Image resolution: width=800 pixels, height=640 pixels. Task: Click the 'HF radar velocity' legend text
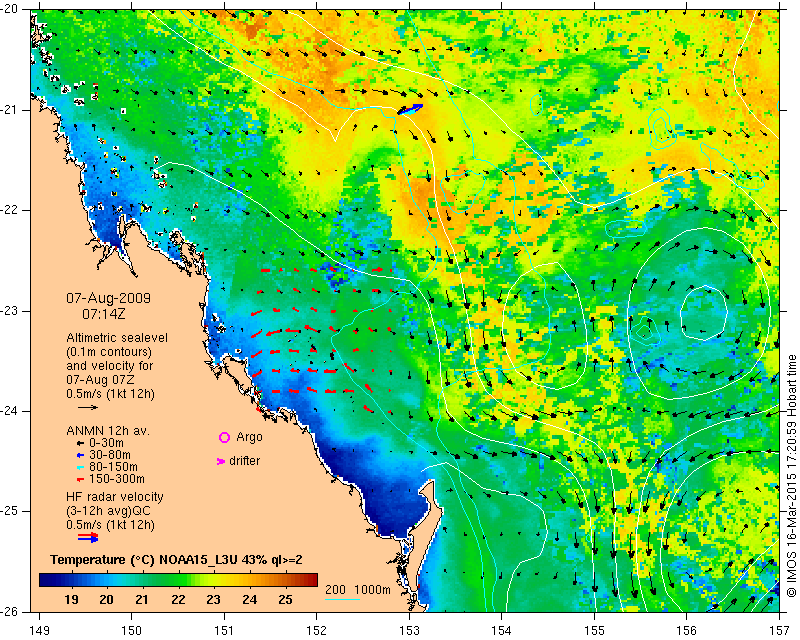(x=115, y=497)
